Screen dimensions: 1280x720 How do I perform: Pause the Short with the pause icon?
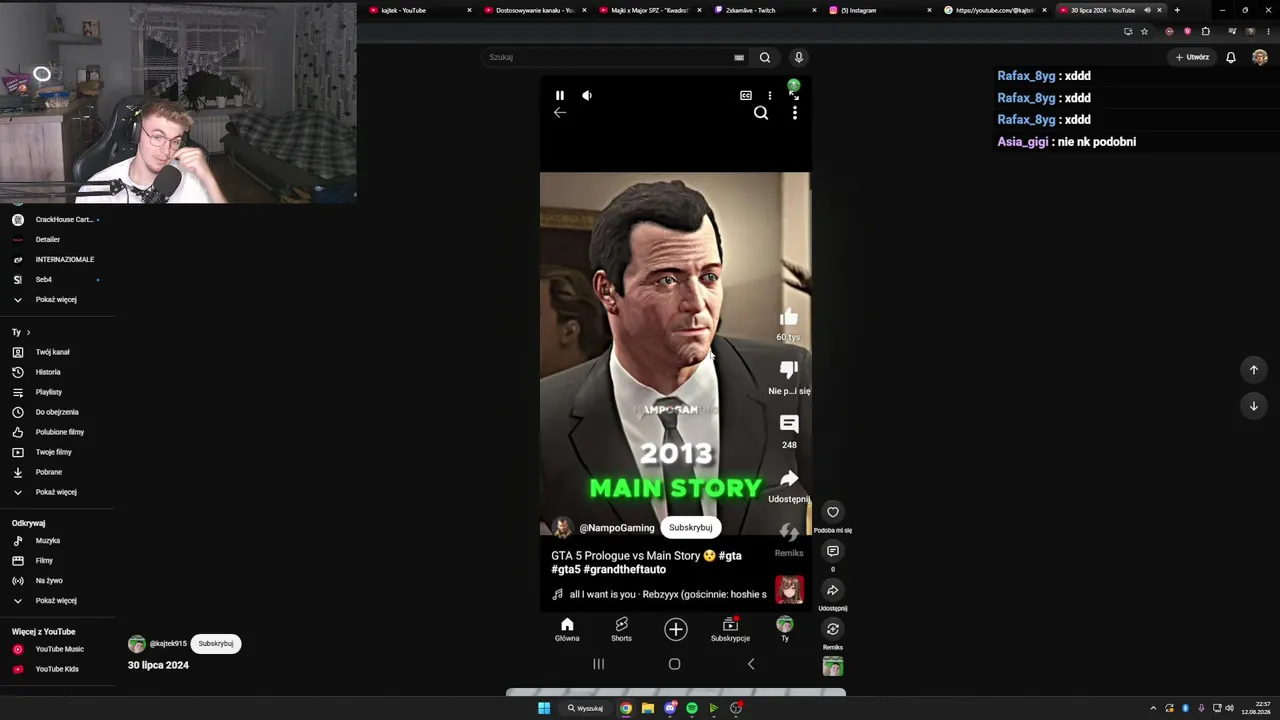pyautogui.click(x=560, y=95)
